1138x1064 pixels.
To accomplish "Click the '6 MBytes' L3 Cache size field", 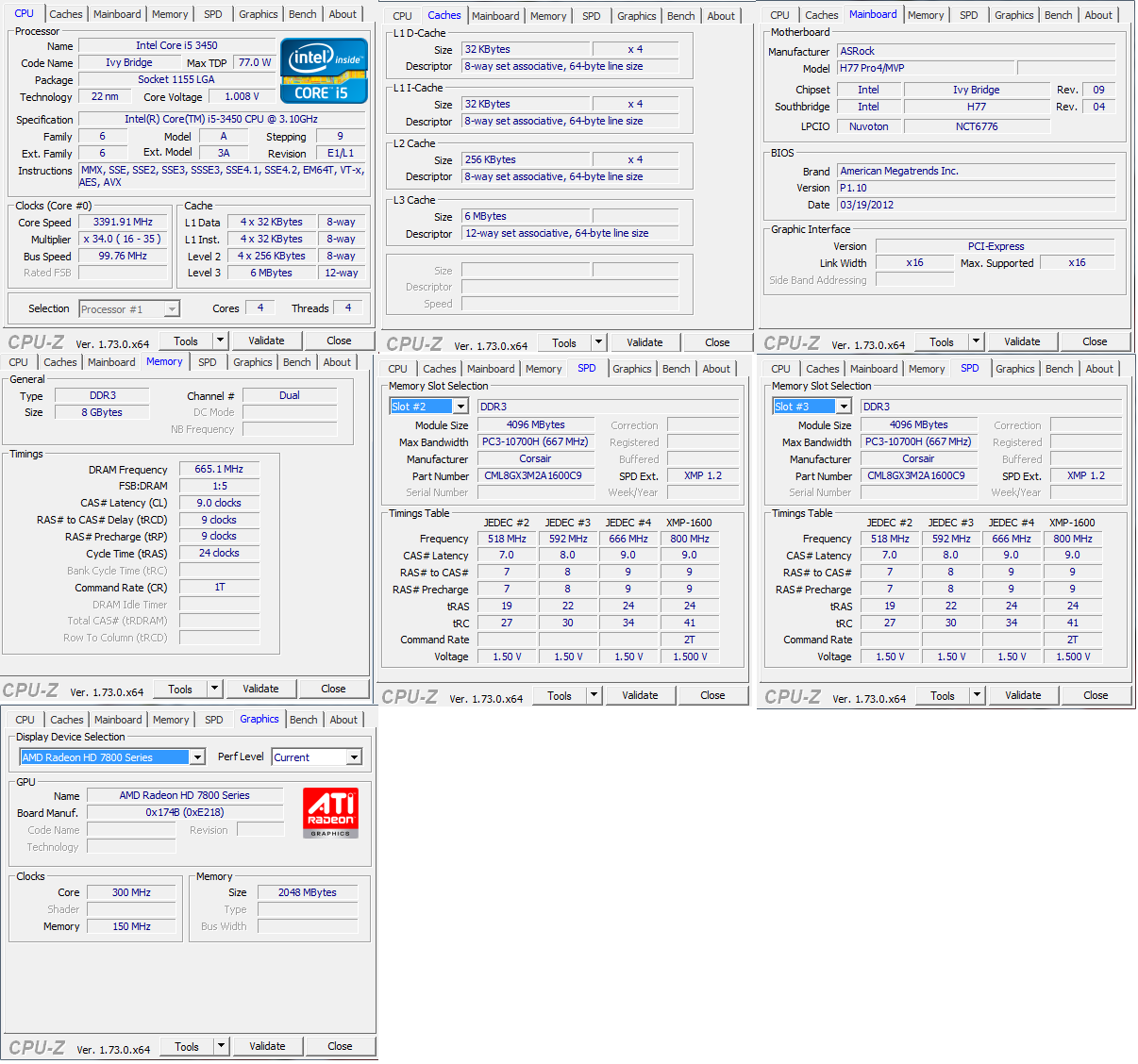I will (x=525, y=216).
